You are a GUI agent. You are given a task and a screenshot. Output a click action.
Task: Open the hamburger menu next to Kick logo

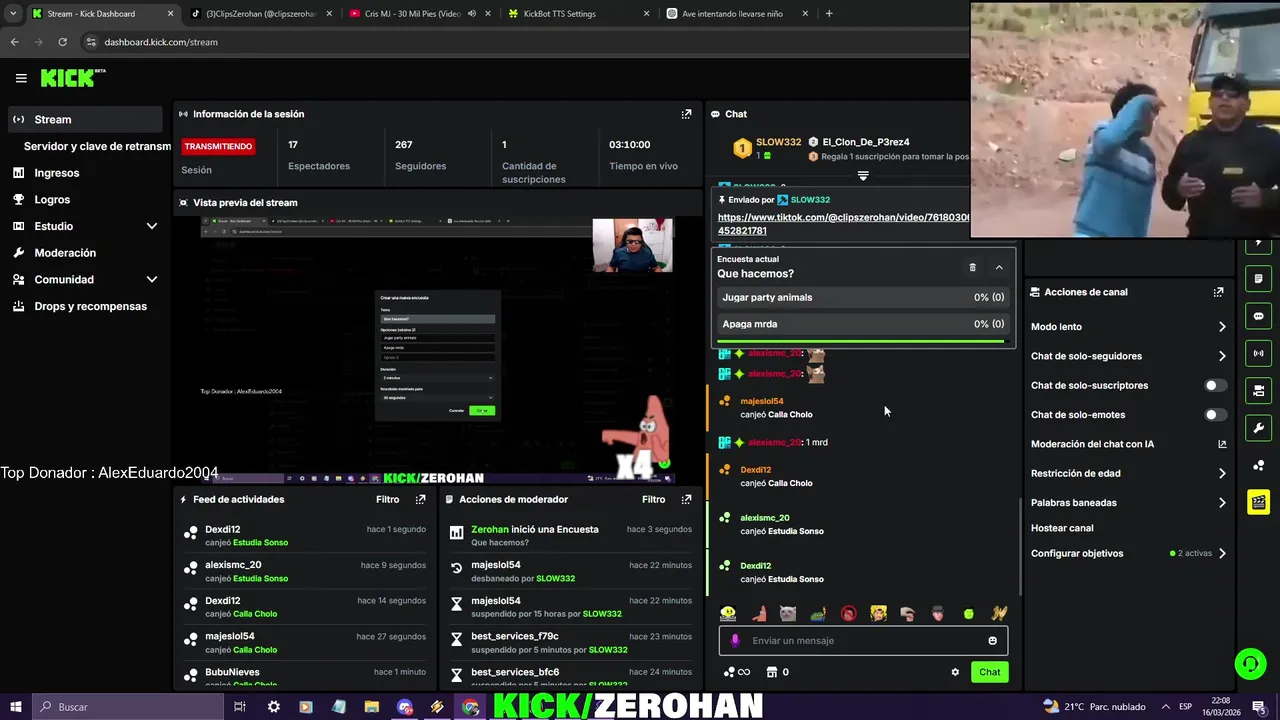pyautogui.click(x=21, y=78)
